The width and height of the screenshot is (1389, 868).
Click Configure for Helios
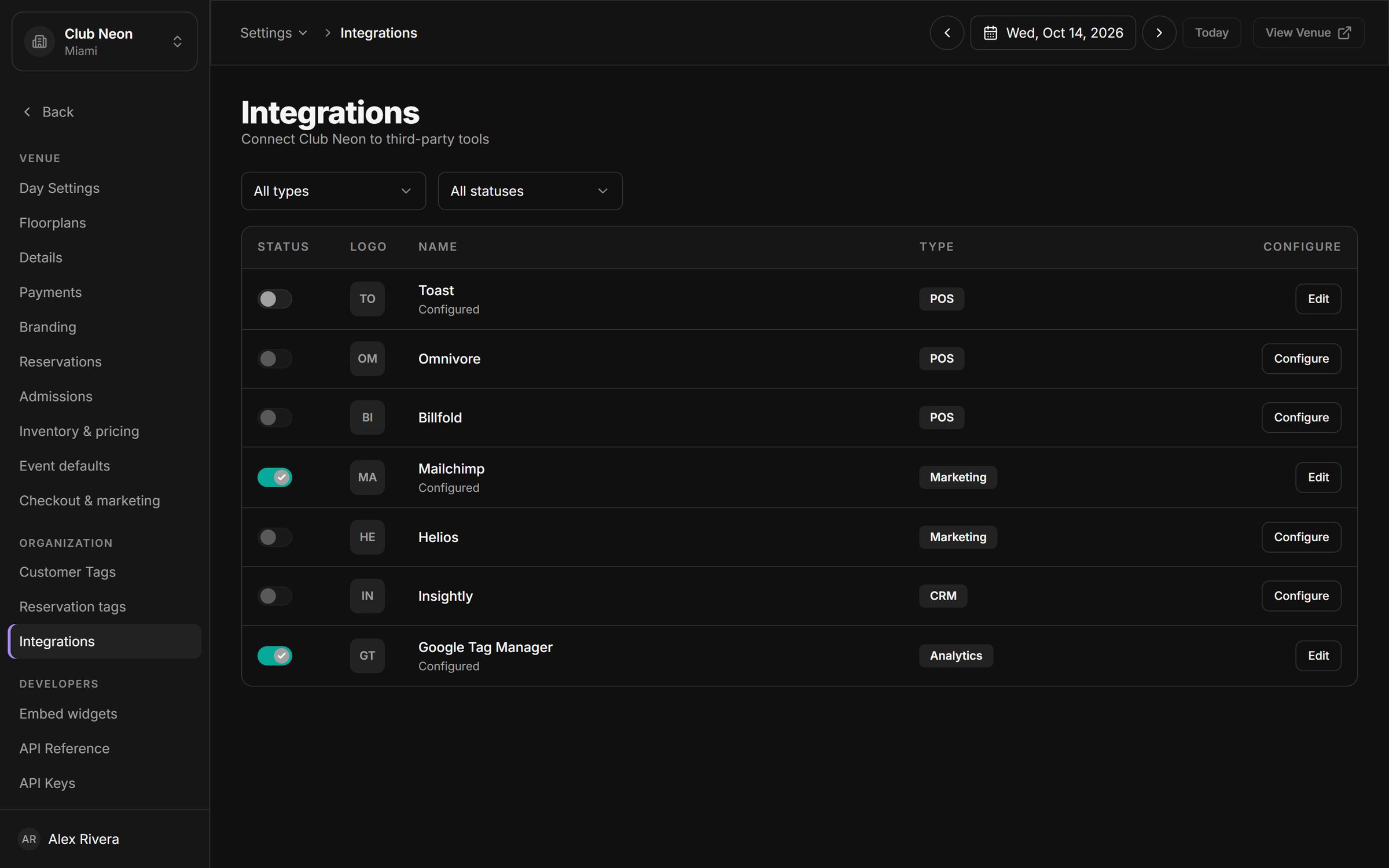[x=1301, y=537]
